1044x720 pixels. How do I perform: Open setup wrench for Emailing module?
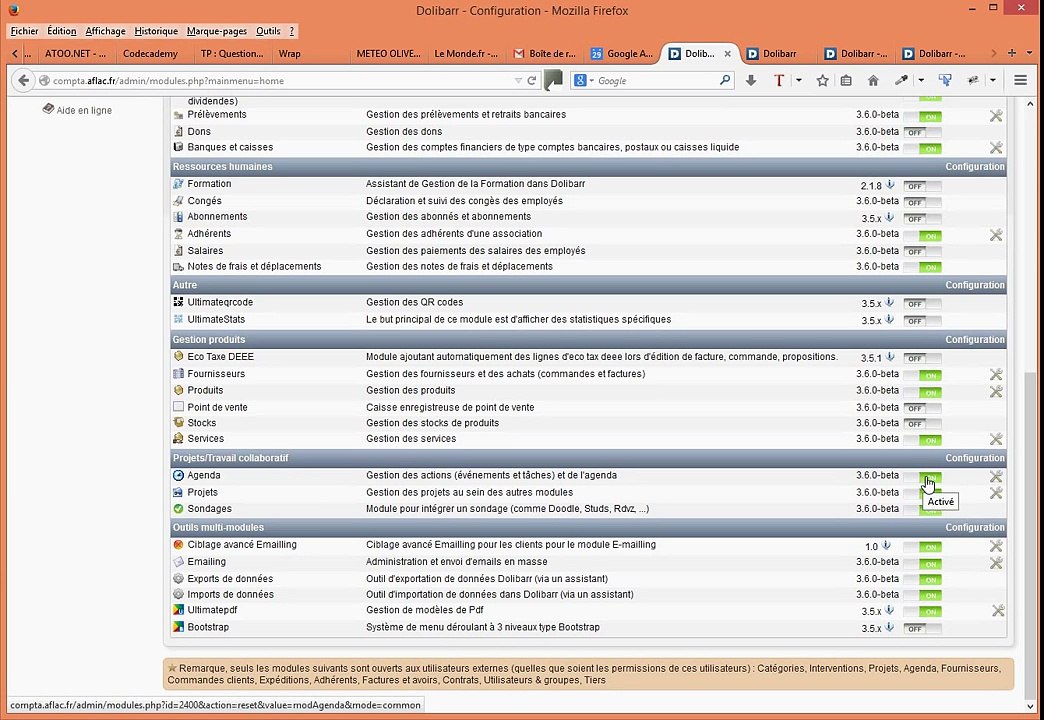pos(995,563)
